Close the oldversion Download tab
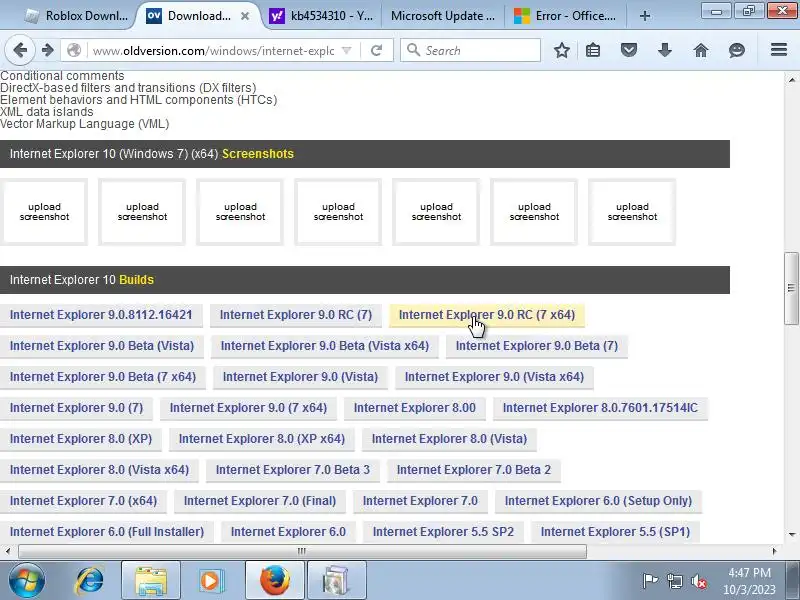 [x=245, y=16]
